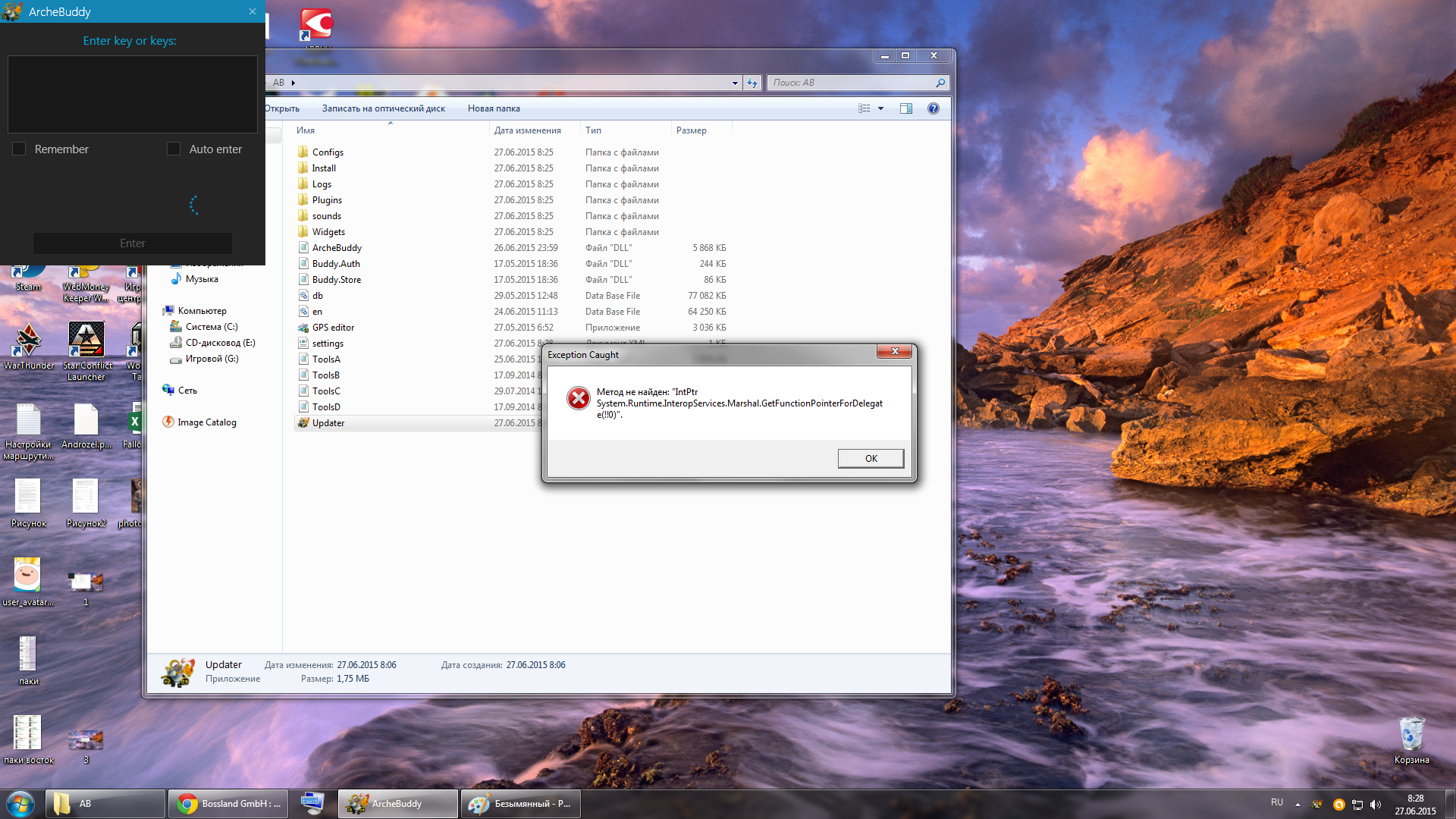This screenshot has width=1456, height=819.
Task: Enable the Auto enter checkbox
Action: click(174, 149)
